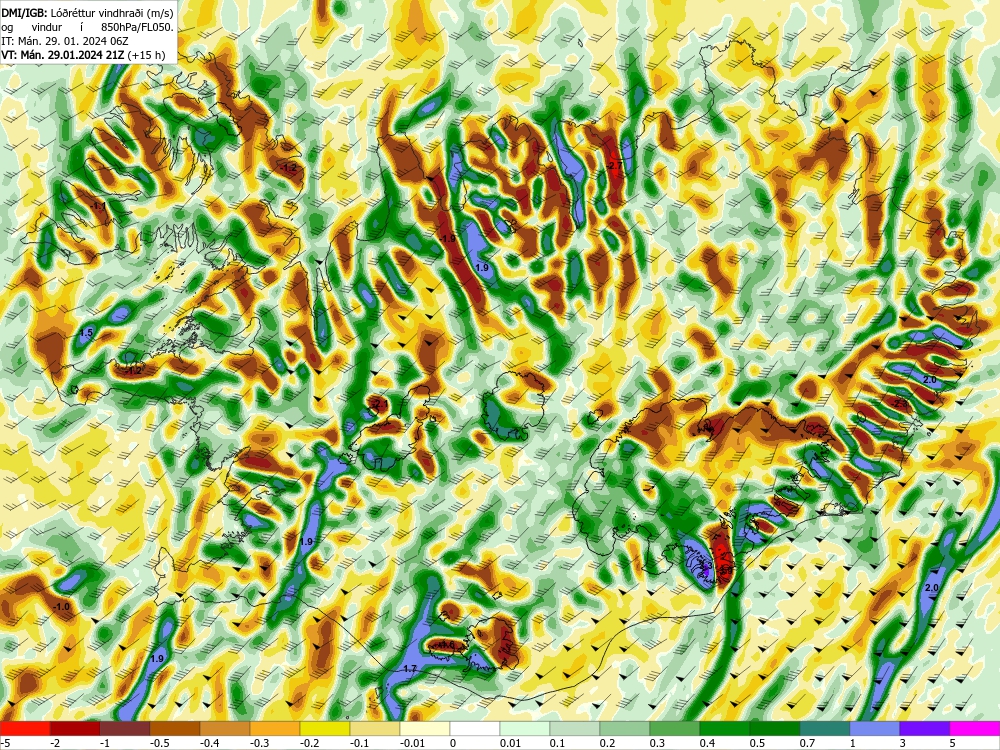Select the dark red legend swatch between -2 and -1
Viewport: 1000px width, 750px height.
click(x=75, y=728)
